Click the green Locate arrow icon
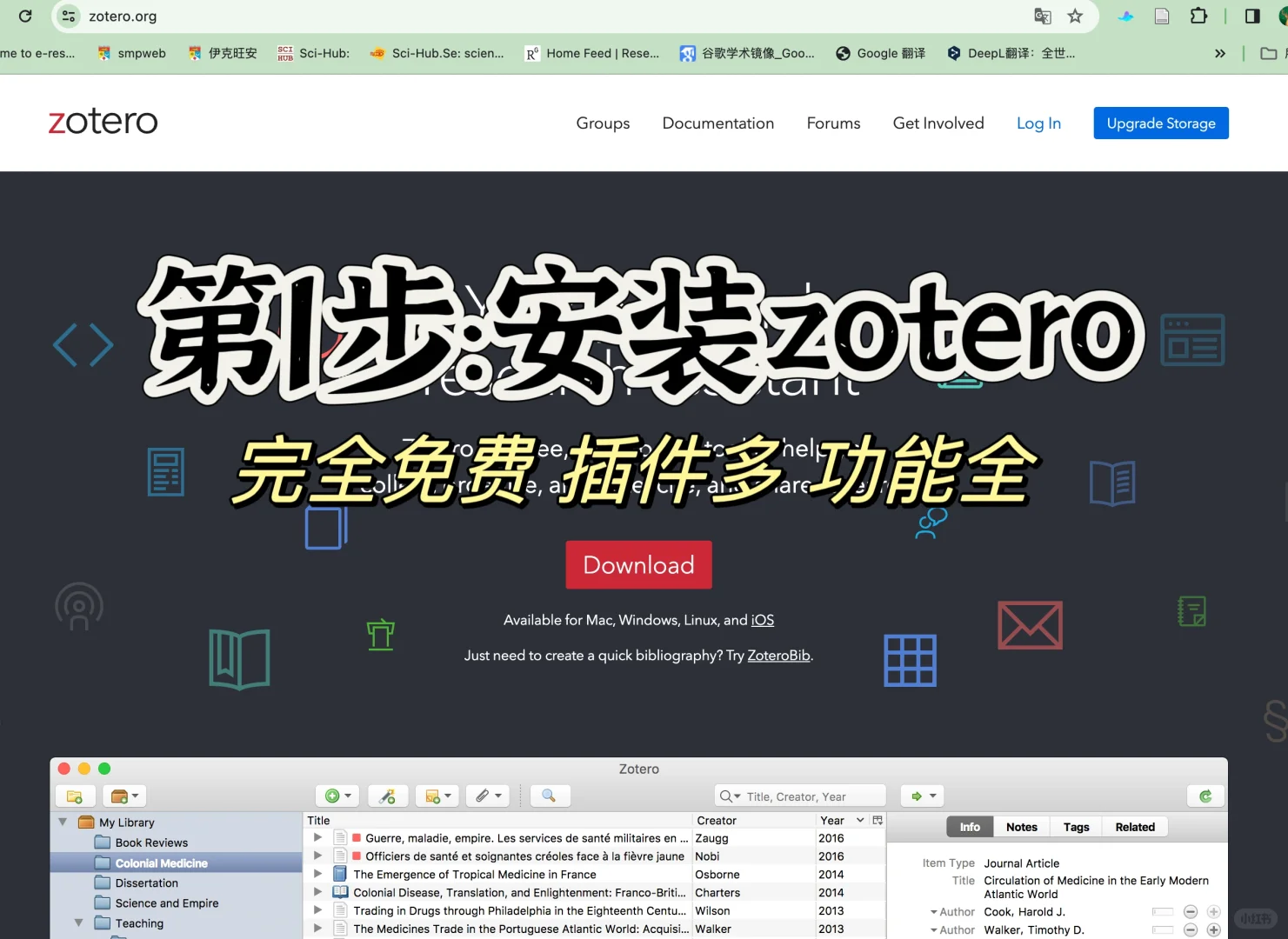The width and height of the screenshot is (1288, 939). 916,796
